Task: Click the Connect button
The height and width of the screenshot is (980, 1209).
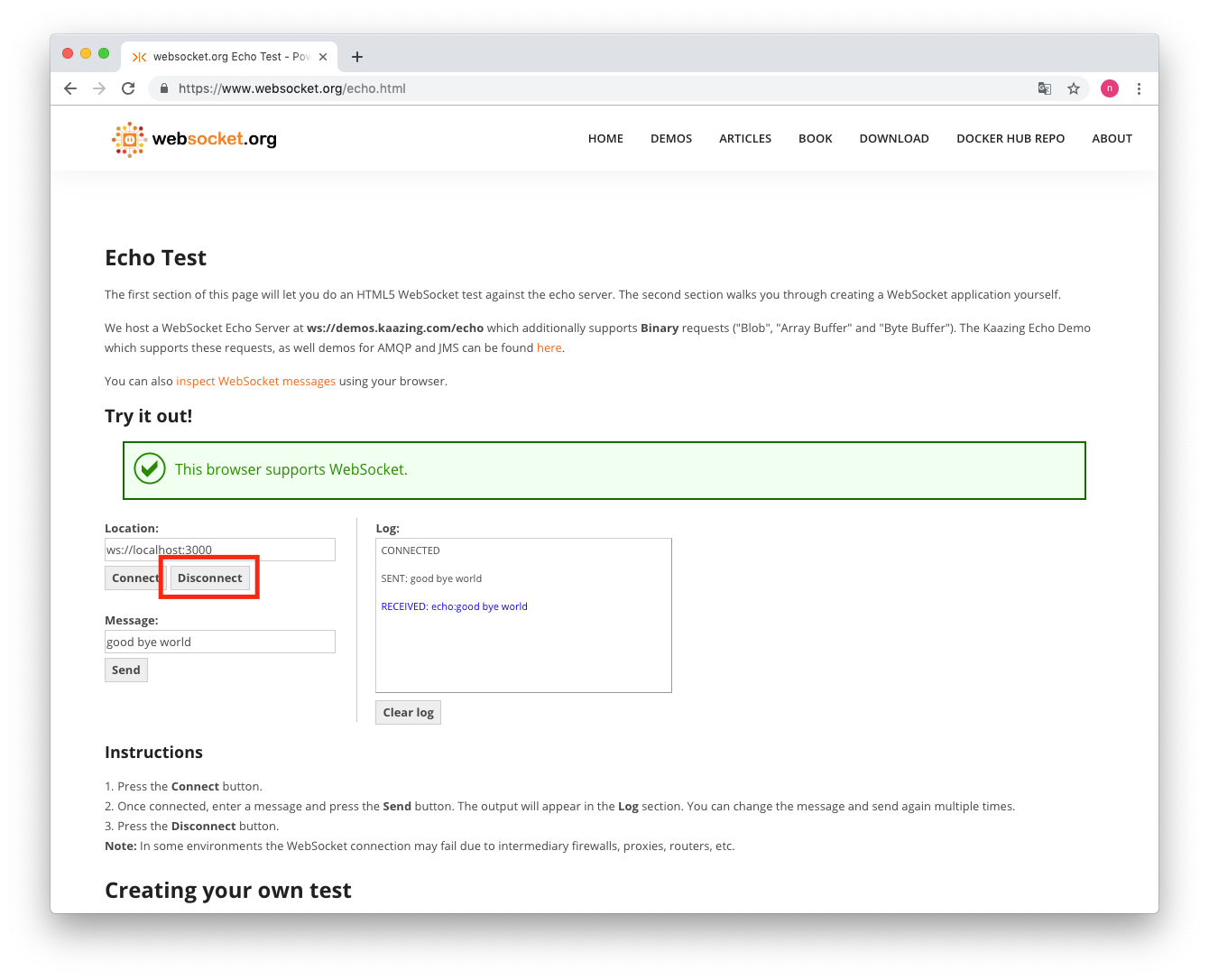Action: (x=134, y=578)
